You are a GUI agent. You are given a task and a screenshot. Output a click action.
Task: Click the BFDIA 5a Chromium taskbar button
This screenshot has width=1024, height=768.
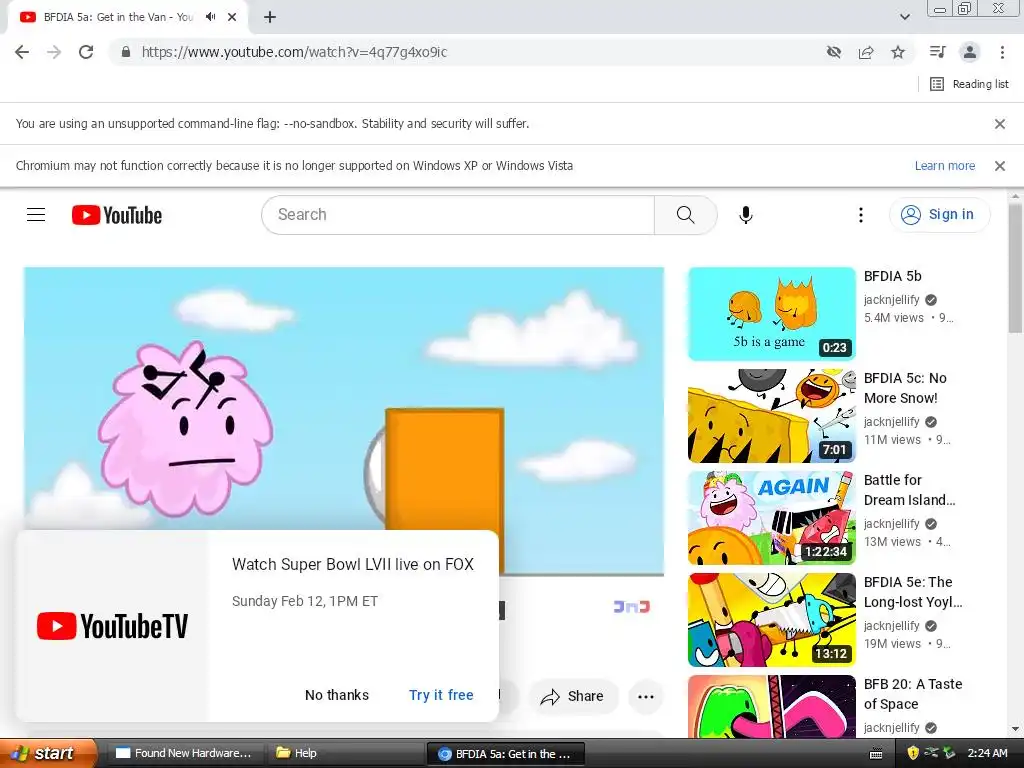505,754
